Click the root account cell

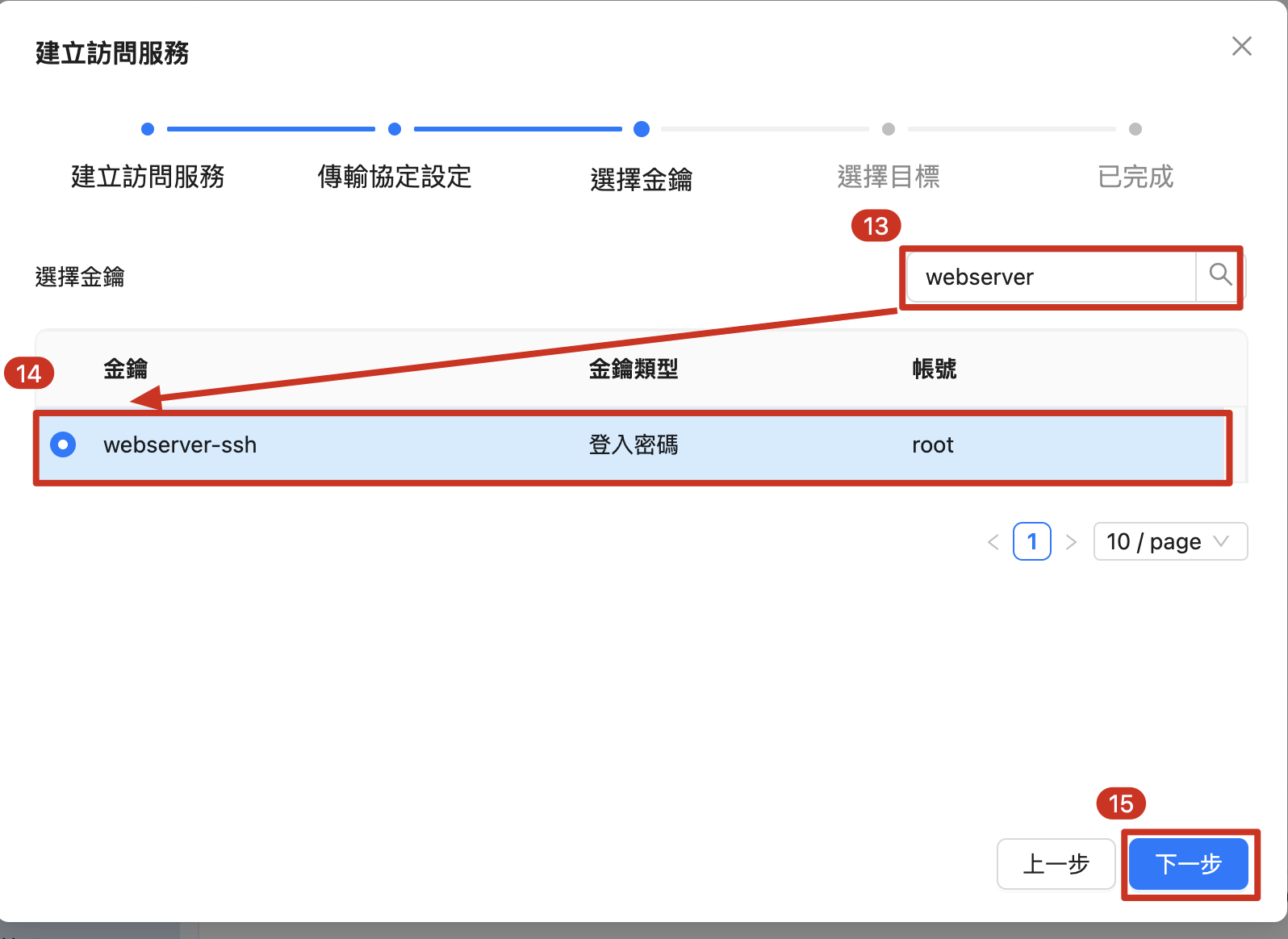click(932, 444)
